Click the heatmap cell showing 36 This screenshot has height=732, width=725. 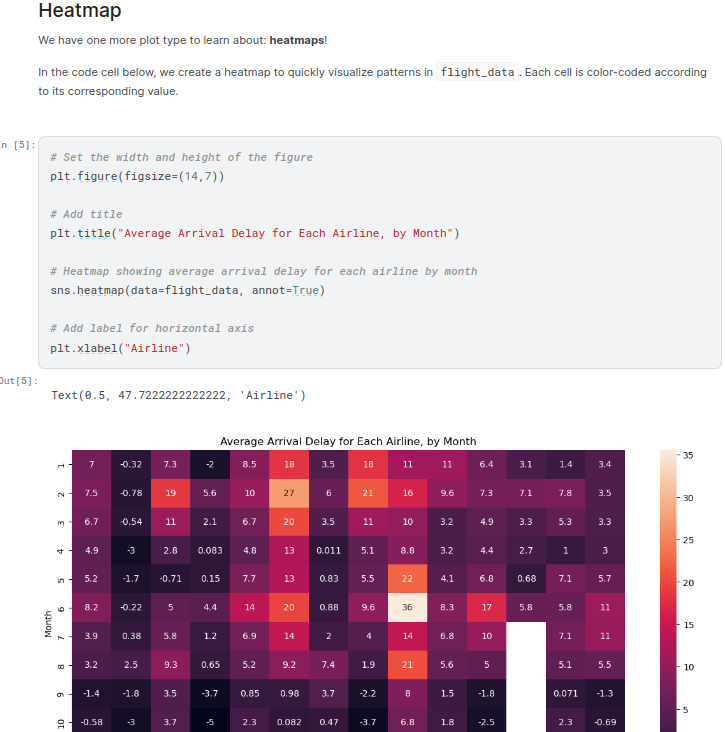pyautogui.click(x=408, y=607)
